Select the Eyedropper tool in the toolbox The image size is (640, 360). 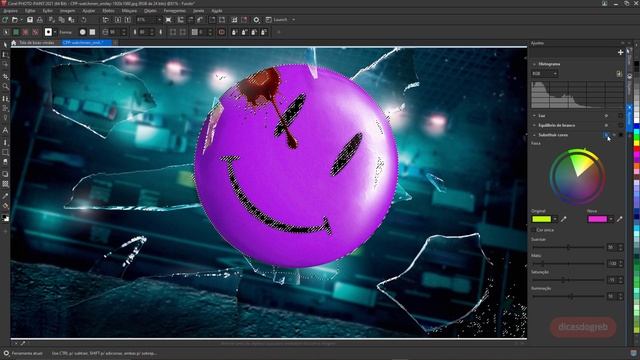pos(5,196)
